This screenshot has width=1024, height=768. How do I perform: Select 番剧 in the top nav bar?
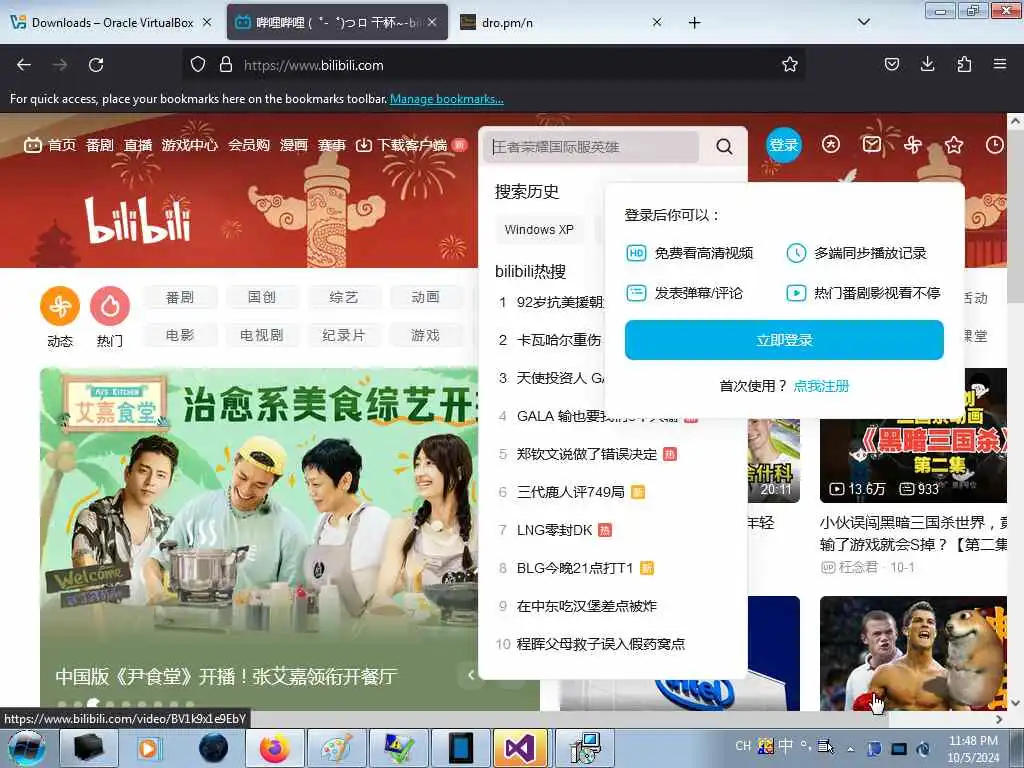pyautogui.click(x=100, y=145)
